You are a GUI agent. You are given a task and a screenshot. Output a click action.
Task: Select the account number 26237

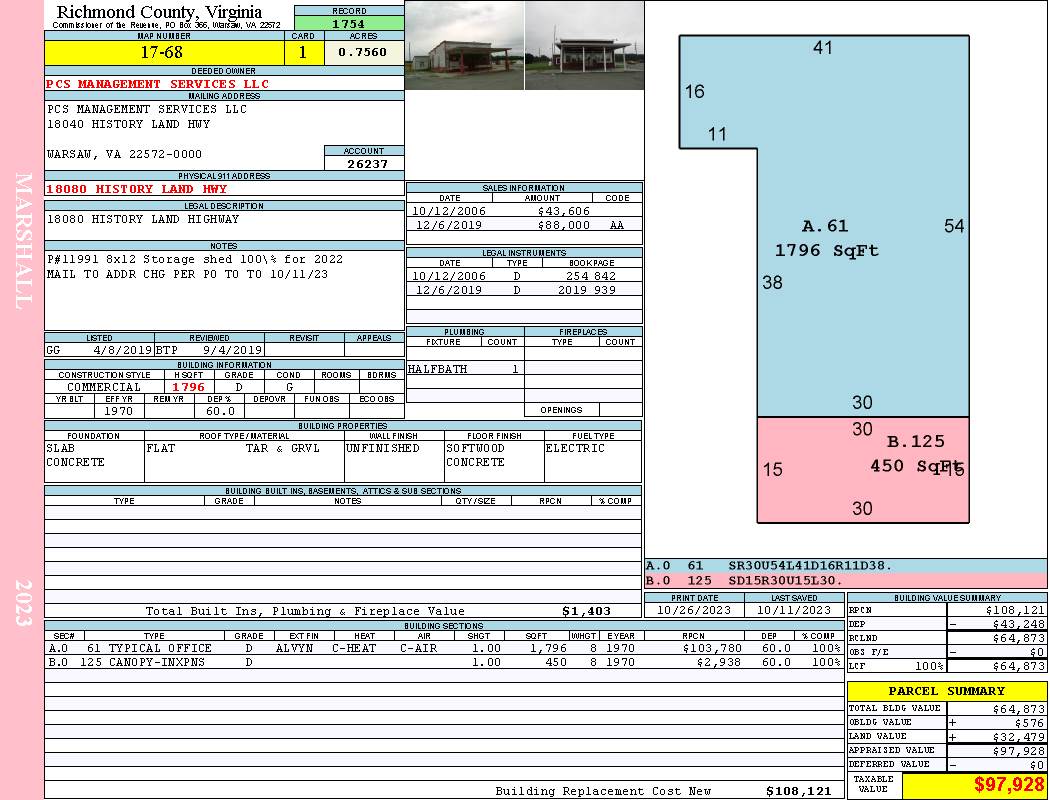[x=364, y=164]
